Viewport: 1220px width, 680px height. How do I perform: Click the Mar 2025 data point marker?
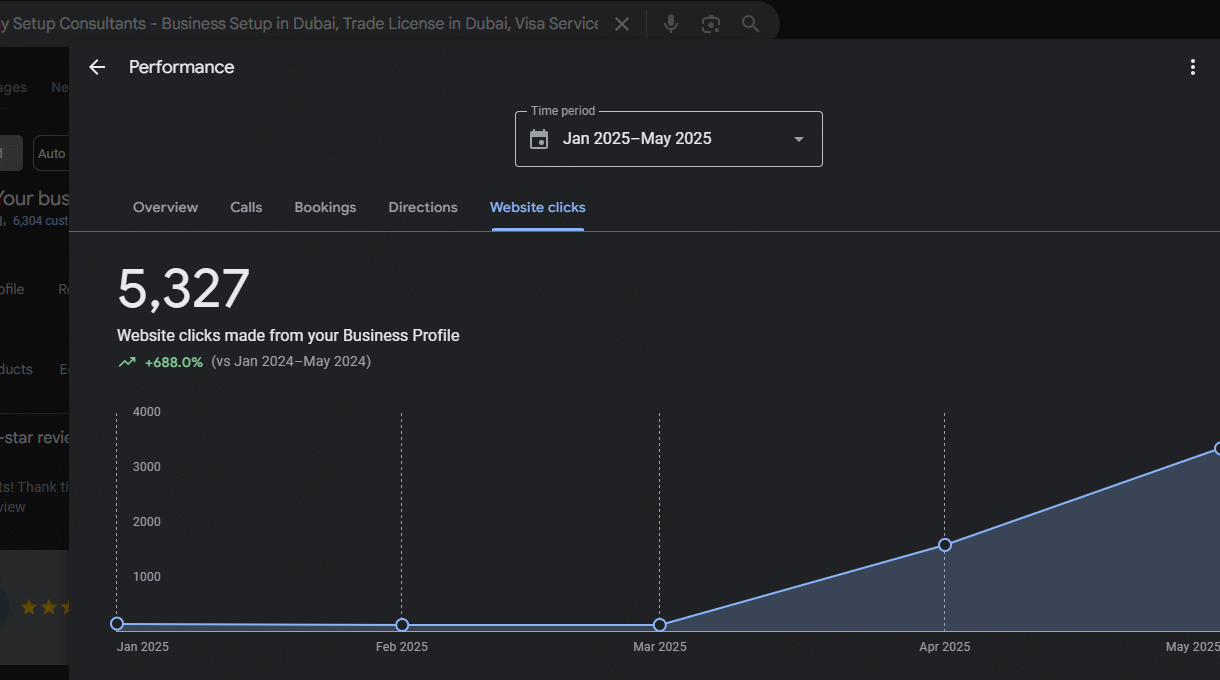coord(660,625)
